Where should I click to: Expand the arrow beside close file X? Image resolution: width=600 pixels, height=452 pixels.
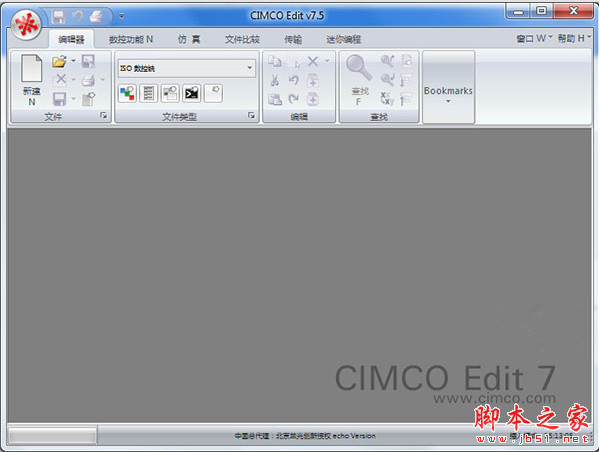tap(73, 80)
